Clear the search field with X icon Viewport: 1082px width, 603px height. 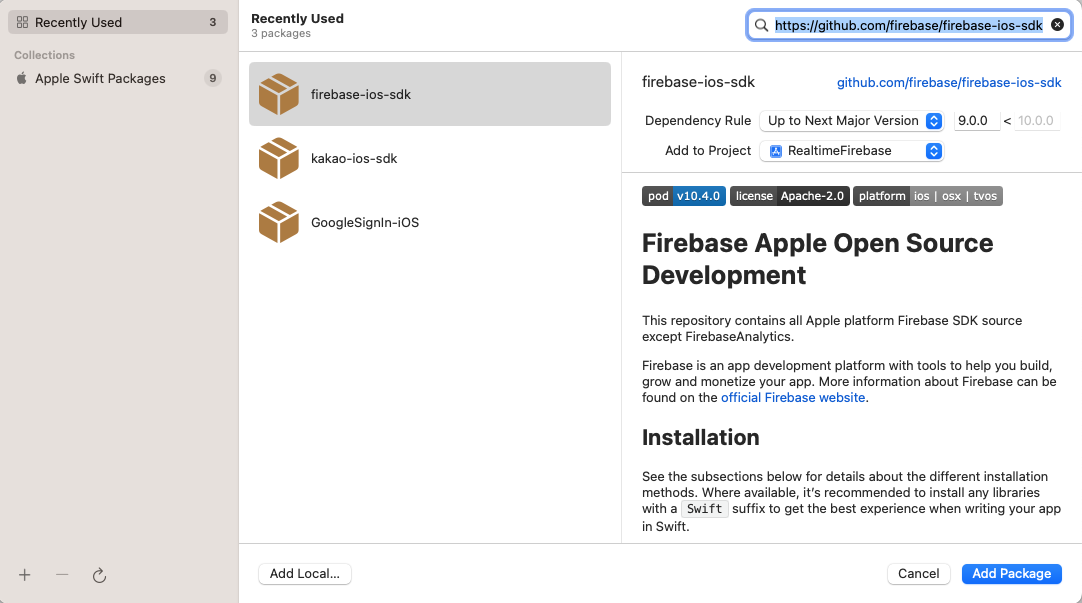(1057, 25)
